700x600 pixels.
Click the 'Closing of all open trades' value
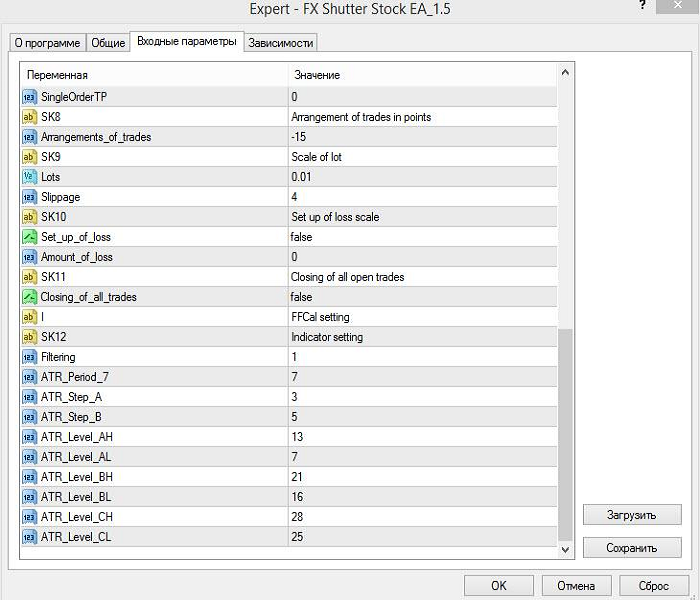click(347, 277)
